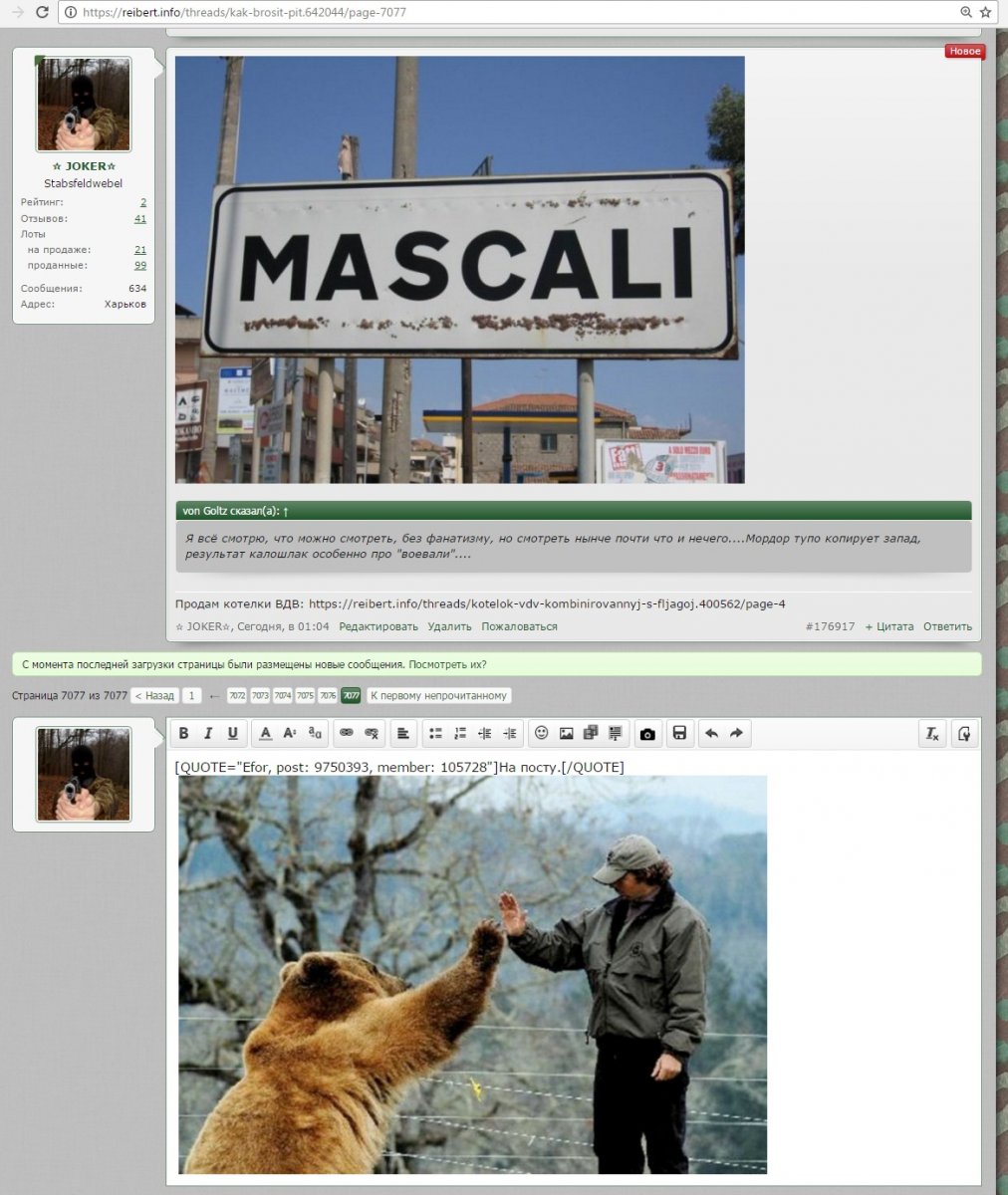This screenshot has height=1195, width=1008.
Task: Toggle italic text in the editor
Action: tap(208, 734)
